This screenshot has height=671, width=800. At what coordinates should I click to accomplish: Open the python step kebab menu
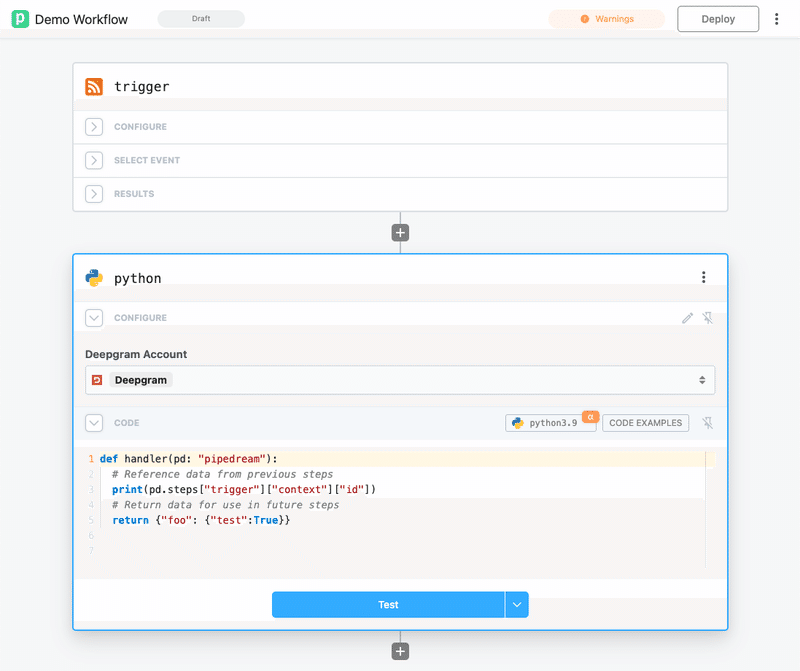pyautogui.click(x=704, y=277)
